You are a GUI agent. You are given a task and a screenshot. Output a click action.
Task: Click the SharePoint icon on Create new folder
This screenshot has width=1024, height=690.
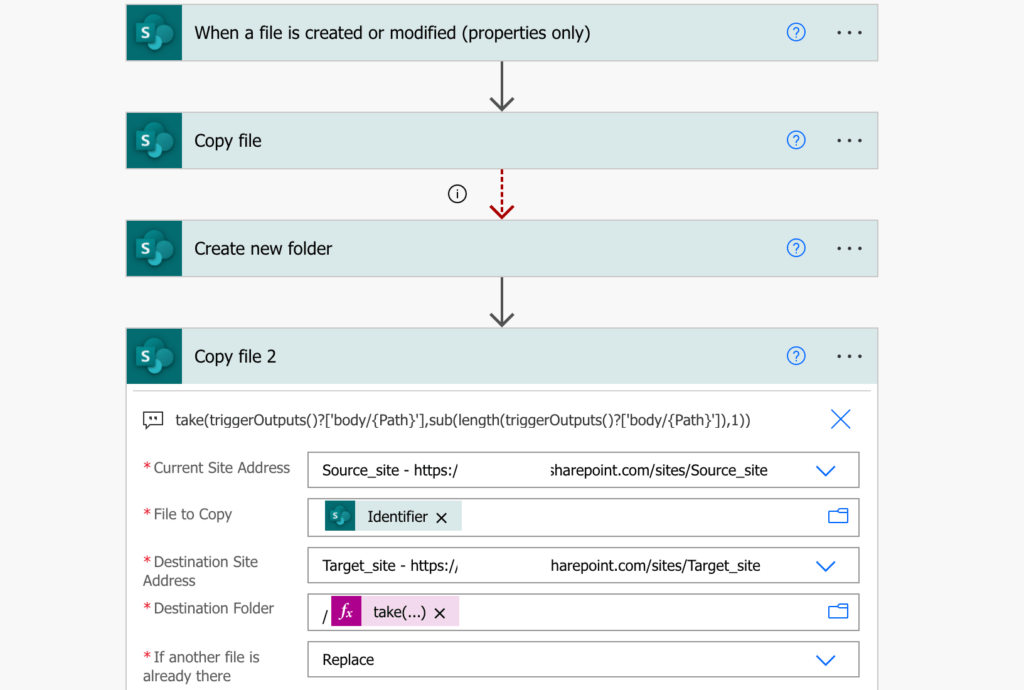pyautogui.click(x=153, y=248)
